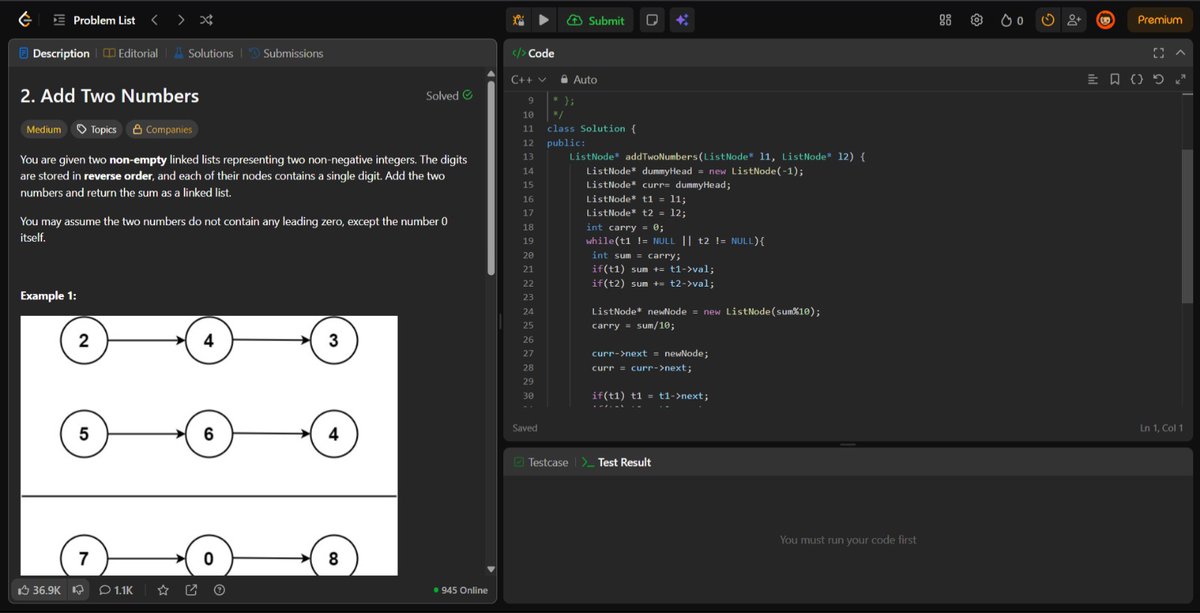The height and width of the screenshot is (613, 1200).
Task: Click the problem title "2. Add Two Numbers"
Action: point(110,96)
